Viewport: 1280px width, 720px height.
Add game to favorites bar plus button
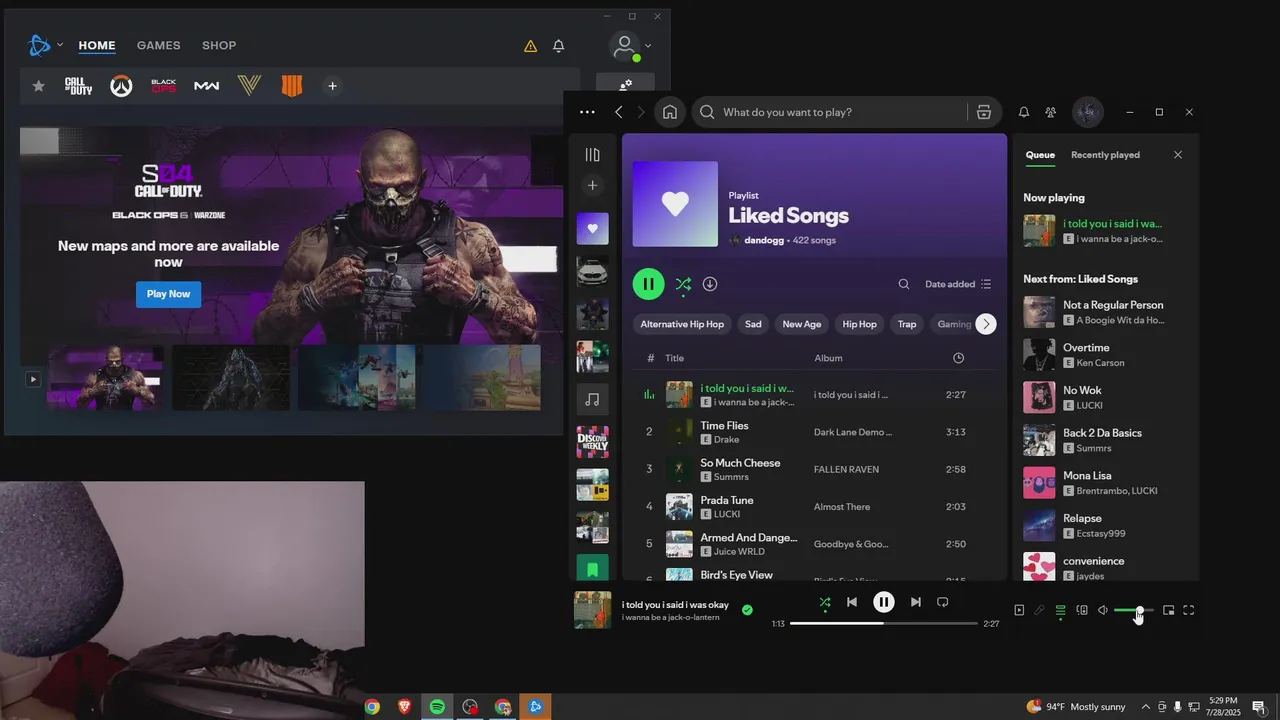point(332,86)
